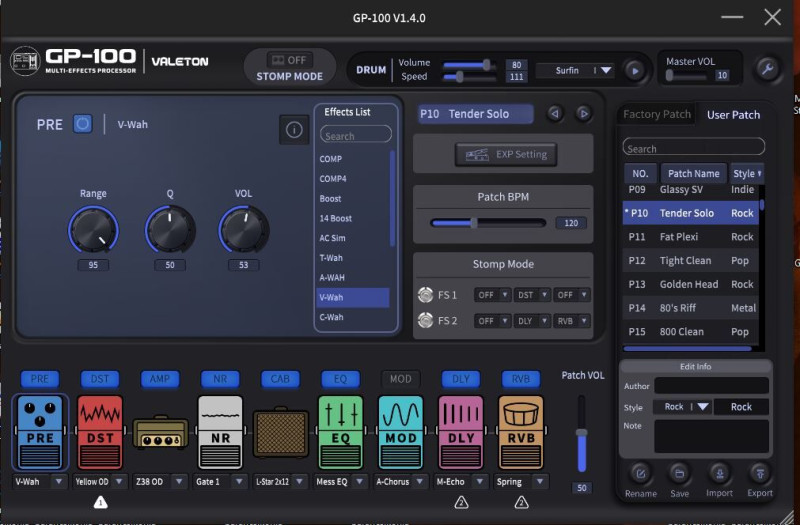Adjust the Patch VOL vertical slider
Image resolution: width=800 pixels, height=525 pixels.
coord(582,434)
